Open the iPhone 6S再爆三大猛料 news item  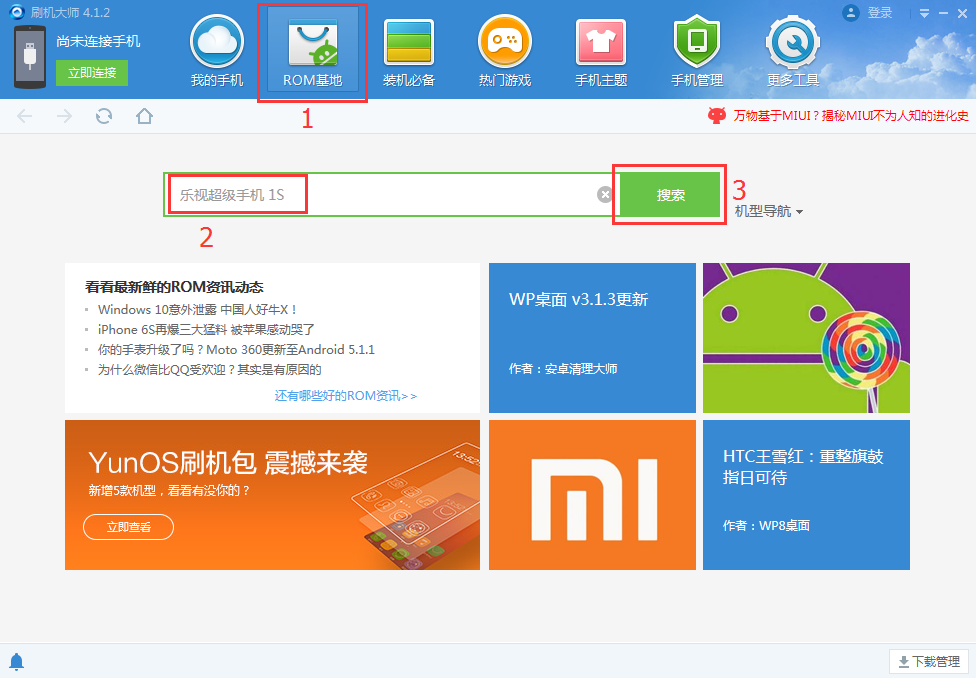(206, 329)
